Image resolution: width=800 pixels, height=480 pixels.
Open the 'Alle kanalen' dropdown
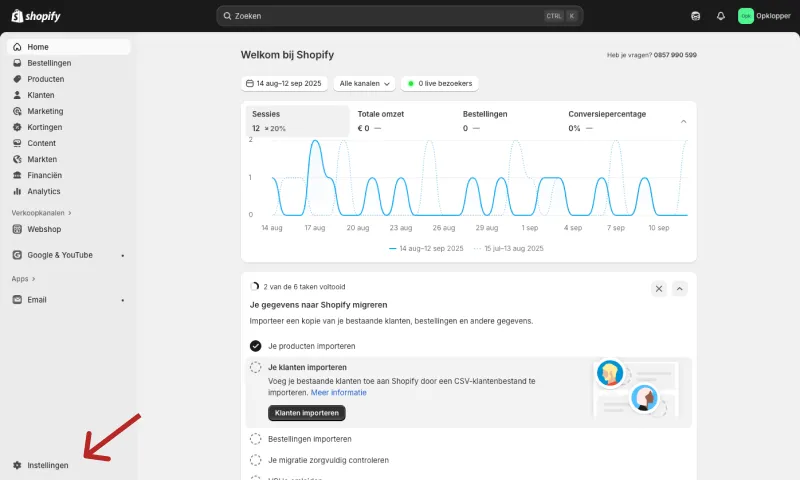pyautogui.click(x=364, y=83)
